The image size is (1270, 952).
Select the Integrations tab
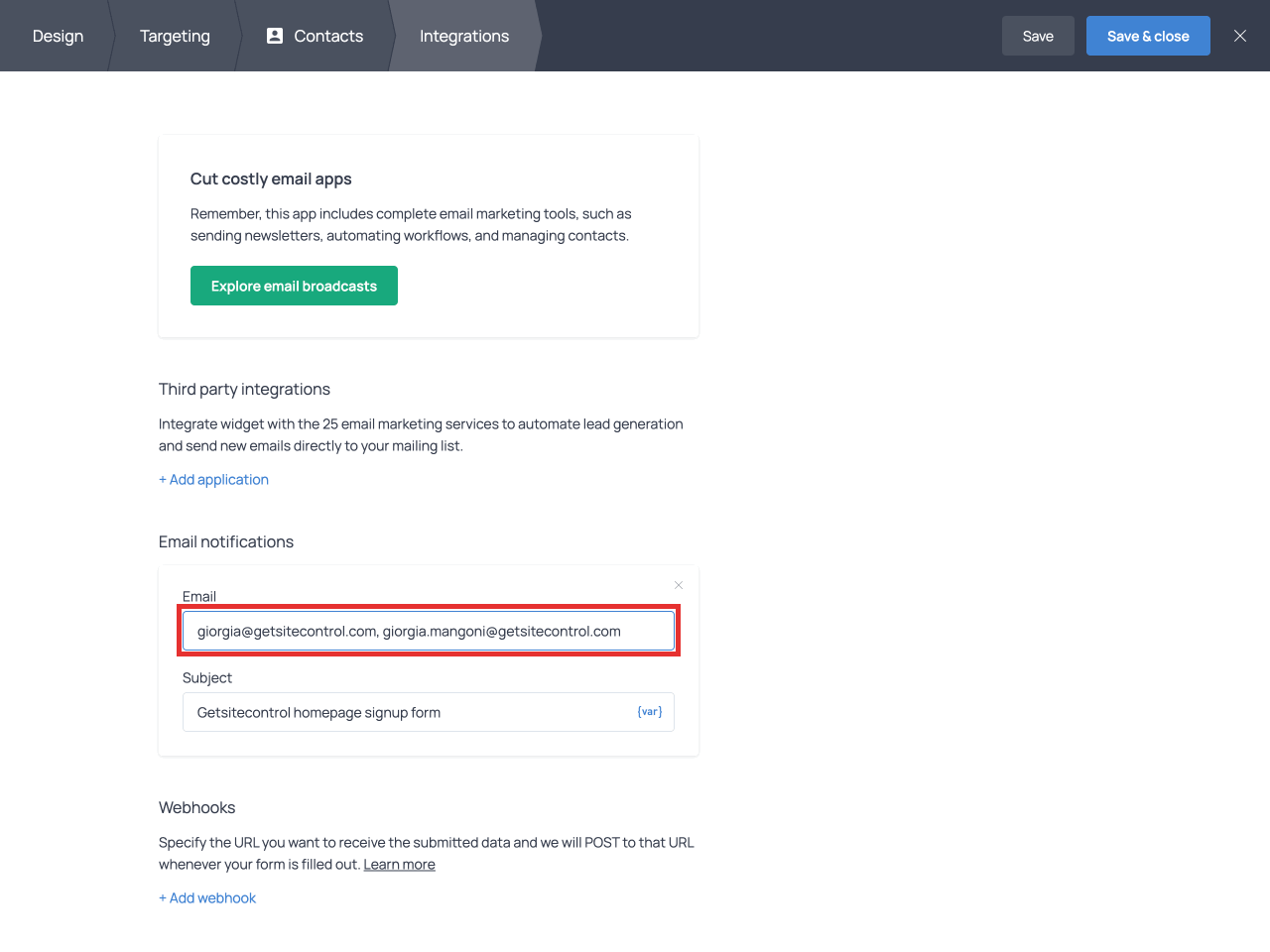463,36
